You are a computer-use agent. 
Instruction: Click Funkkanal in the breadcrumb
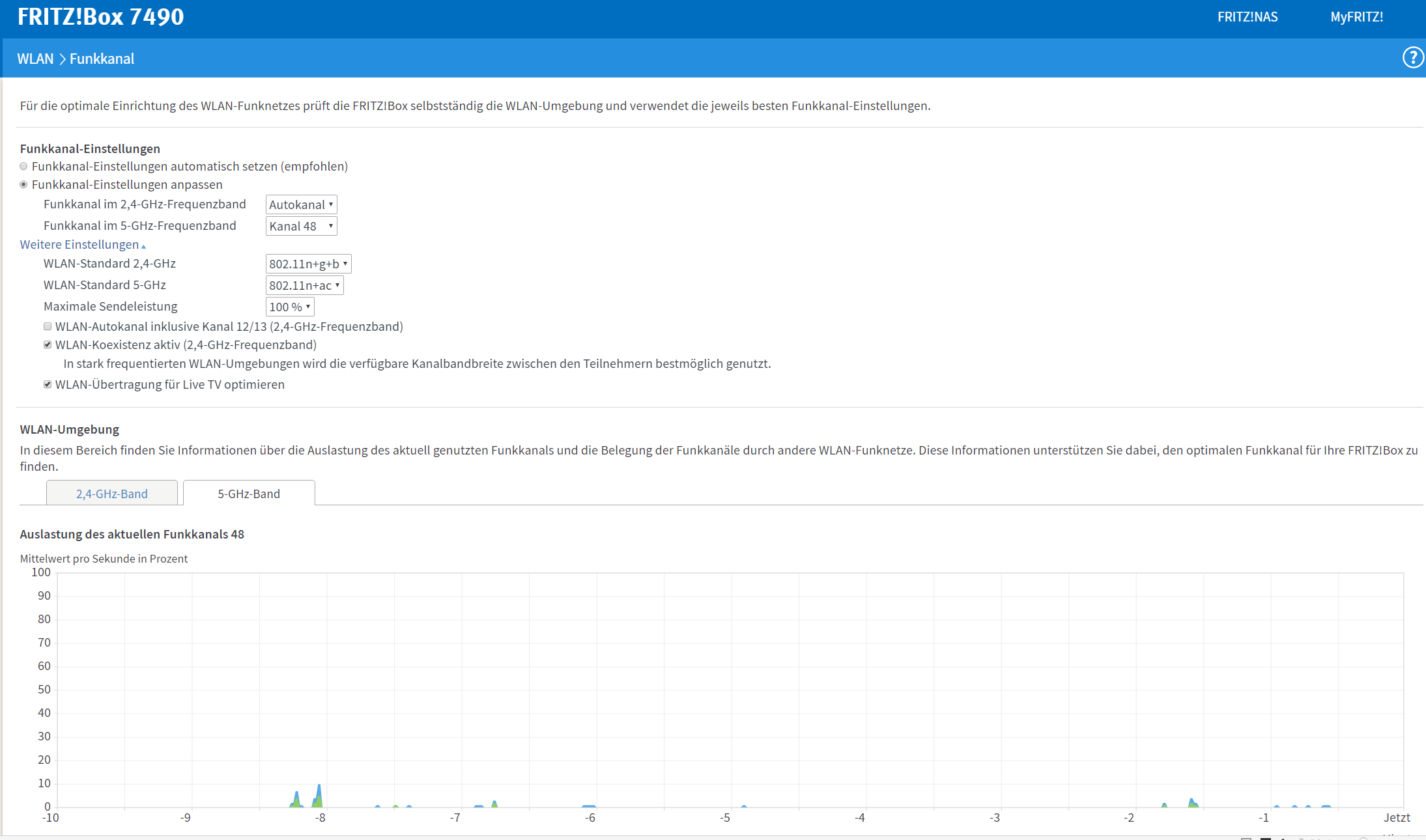102,59
